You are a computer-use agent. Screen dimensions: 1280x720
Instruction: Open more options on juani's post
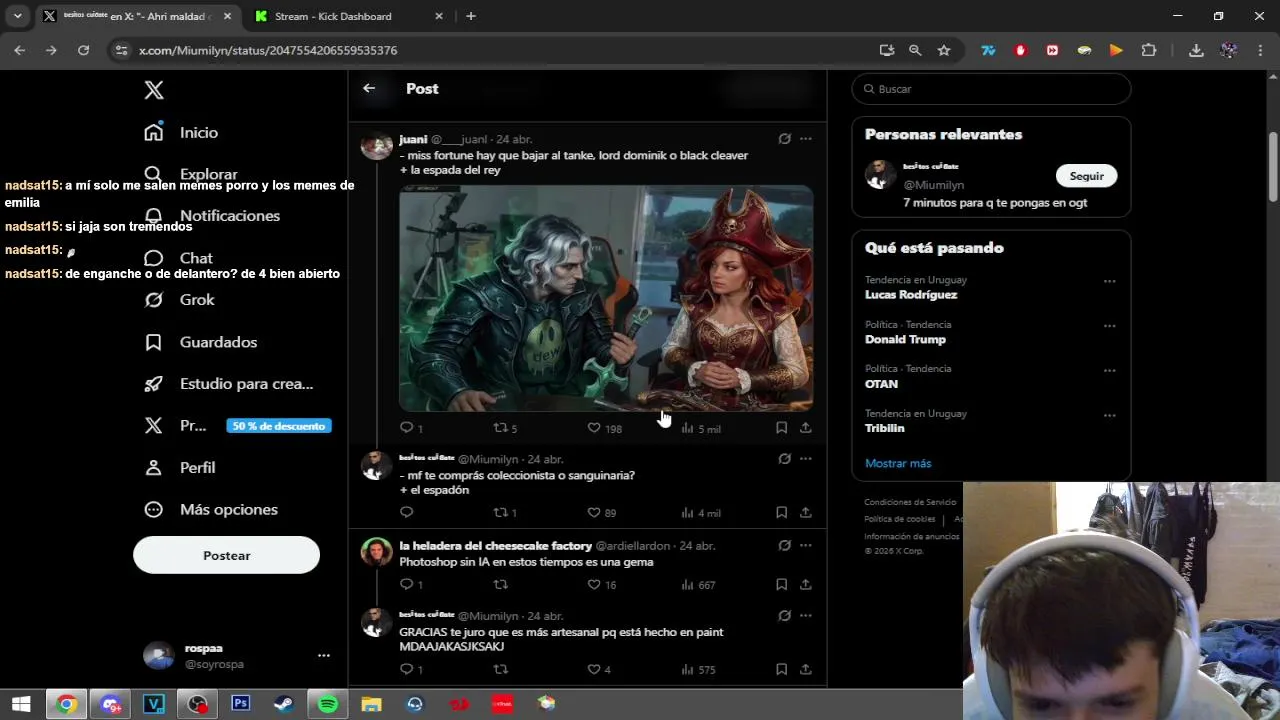click(x=806, y=139)
